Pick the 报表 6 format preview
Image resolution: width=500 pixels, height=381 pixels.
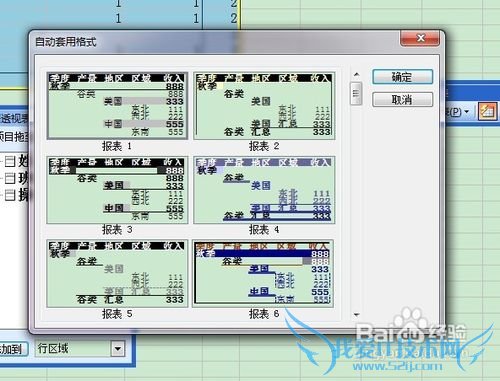[264, 273]
